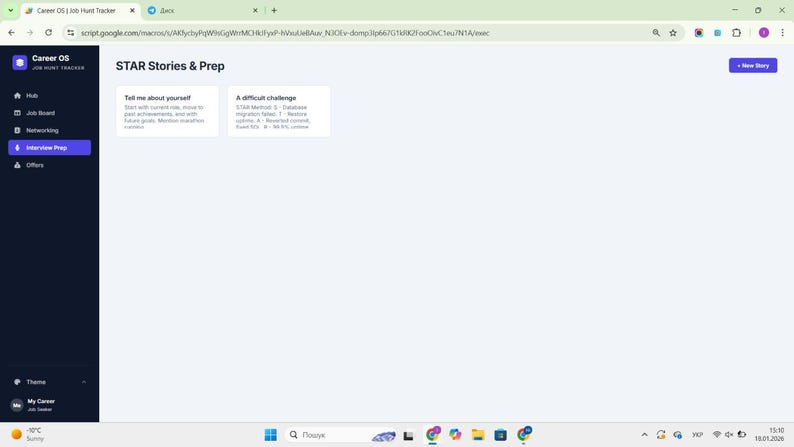Open the Windows Start menu
The image size is (794, 447).
pos(270,435)
